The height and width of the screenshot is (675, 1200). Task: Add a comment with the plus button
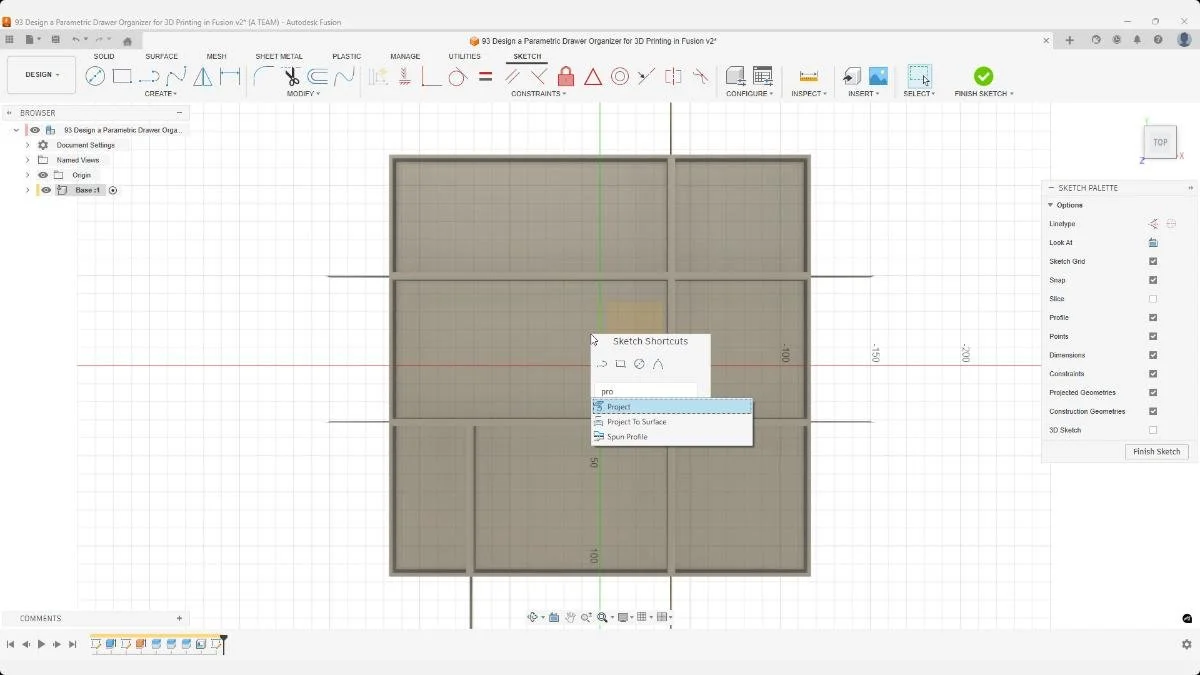click(178, 618)
